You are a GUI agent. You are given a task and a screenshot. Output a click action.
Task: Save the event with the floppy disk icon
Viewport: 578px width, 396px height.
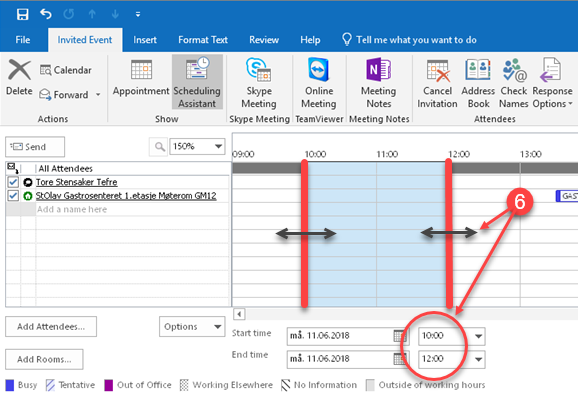(22, 14)
